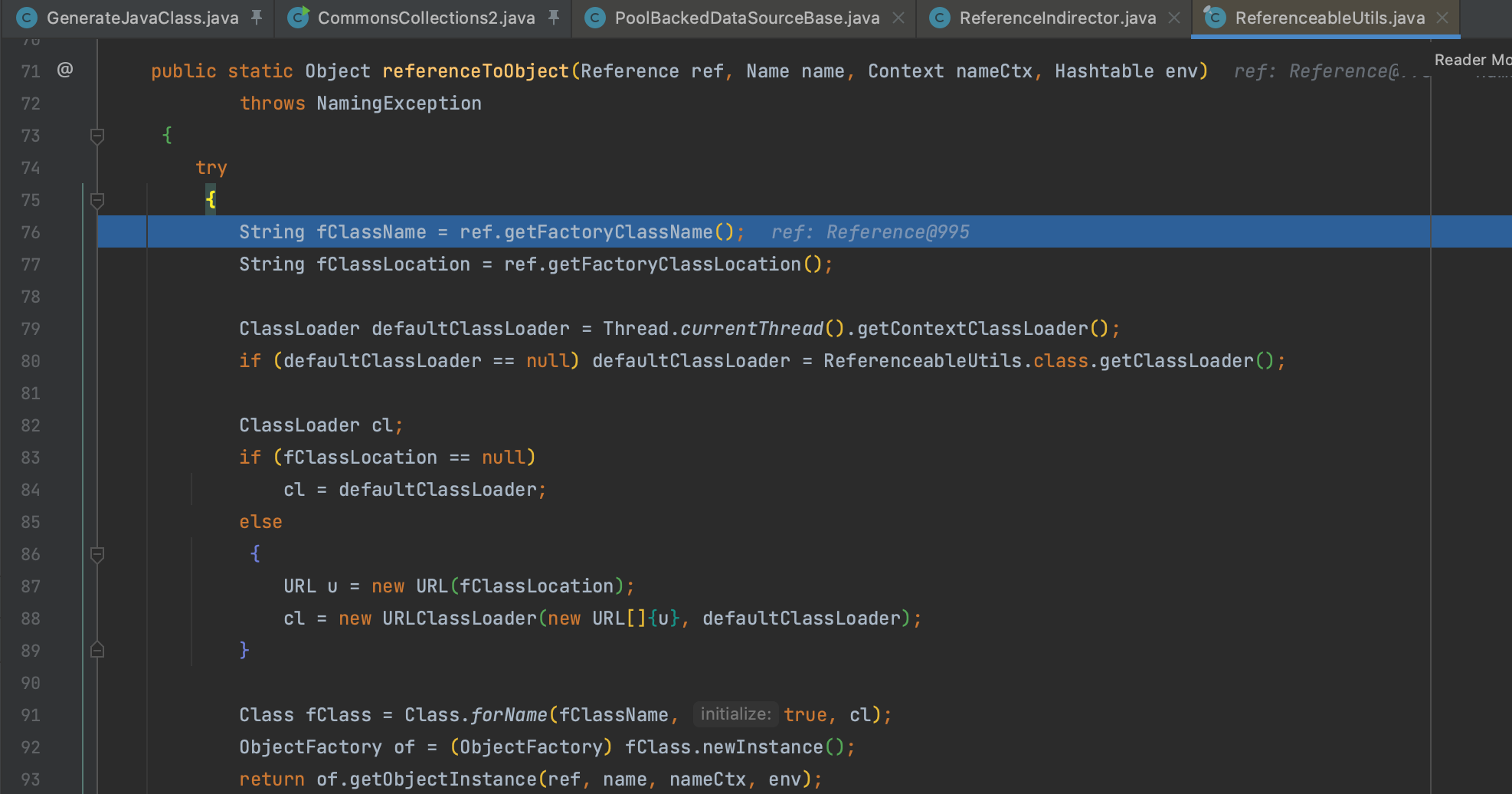The width and height of the screenshot is (1512, 794).
Task: Close the ReferenceableUtils.java tab
Action: (x=1442, y=18)
